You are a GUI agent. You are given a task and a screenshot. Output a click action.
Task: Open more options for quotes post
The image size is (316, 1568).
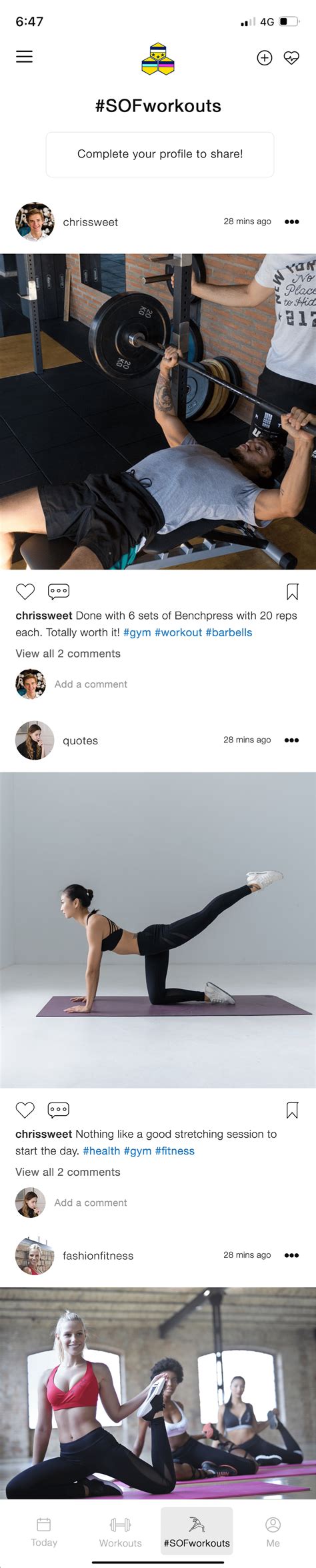pos(292,740)
